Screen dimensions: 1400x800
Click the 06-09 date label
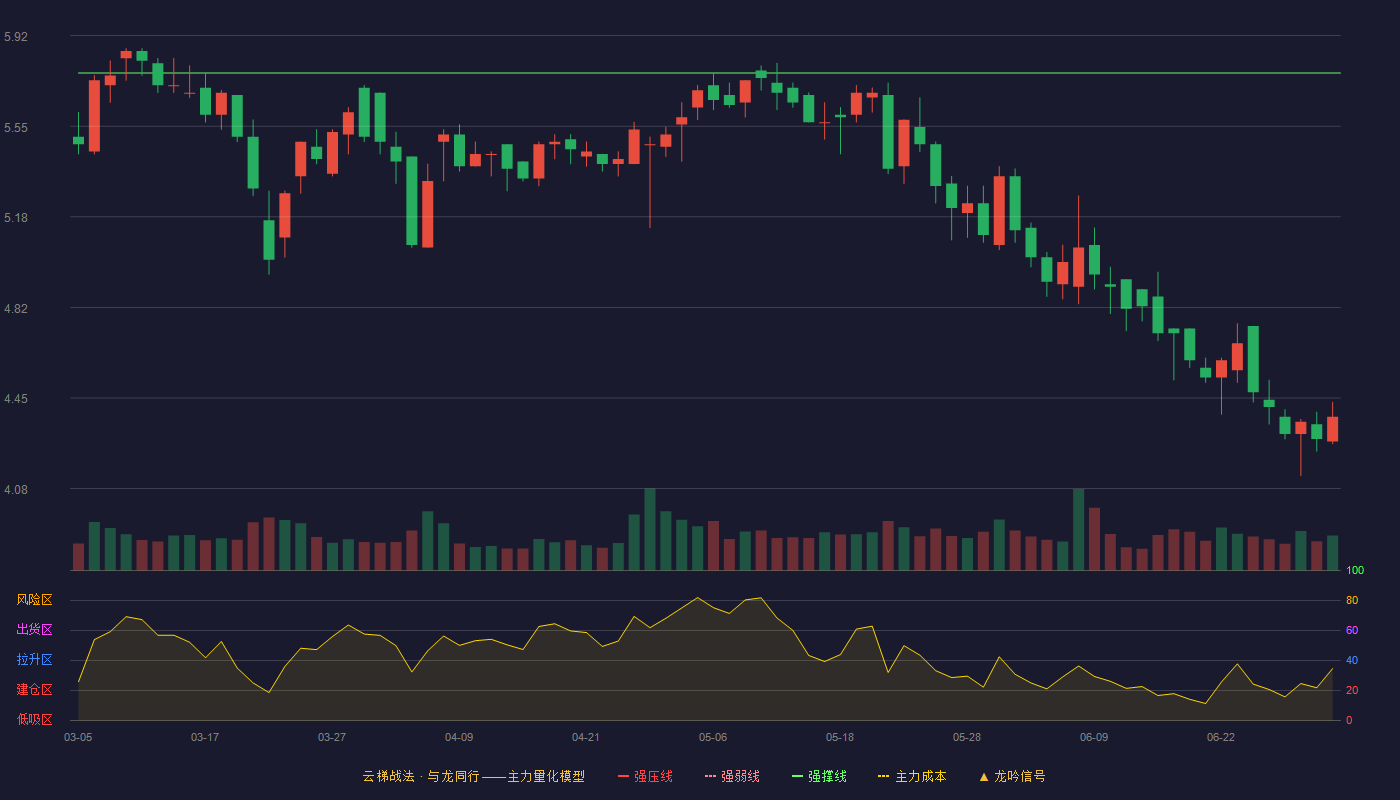click(x=1094, y=737)
